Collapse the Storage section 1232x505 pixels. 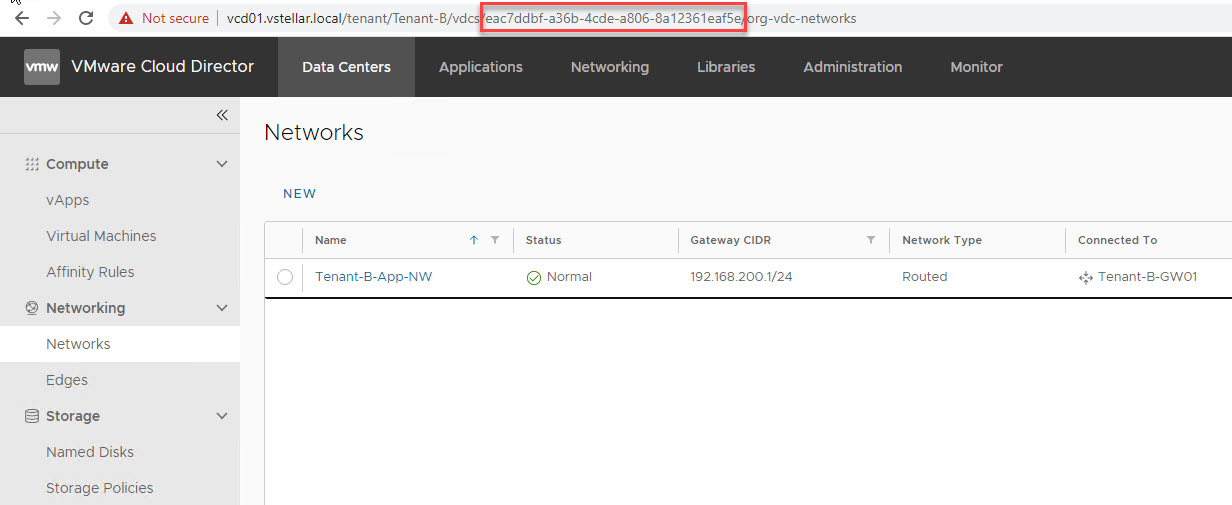tap(222, 416)
